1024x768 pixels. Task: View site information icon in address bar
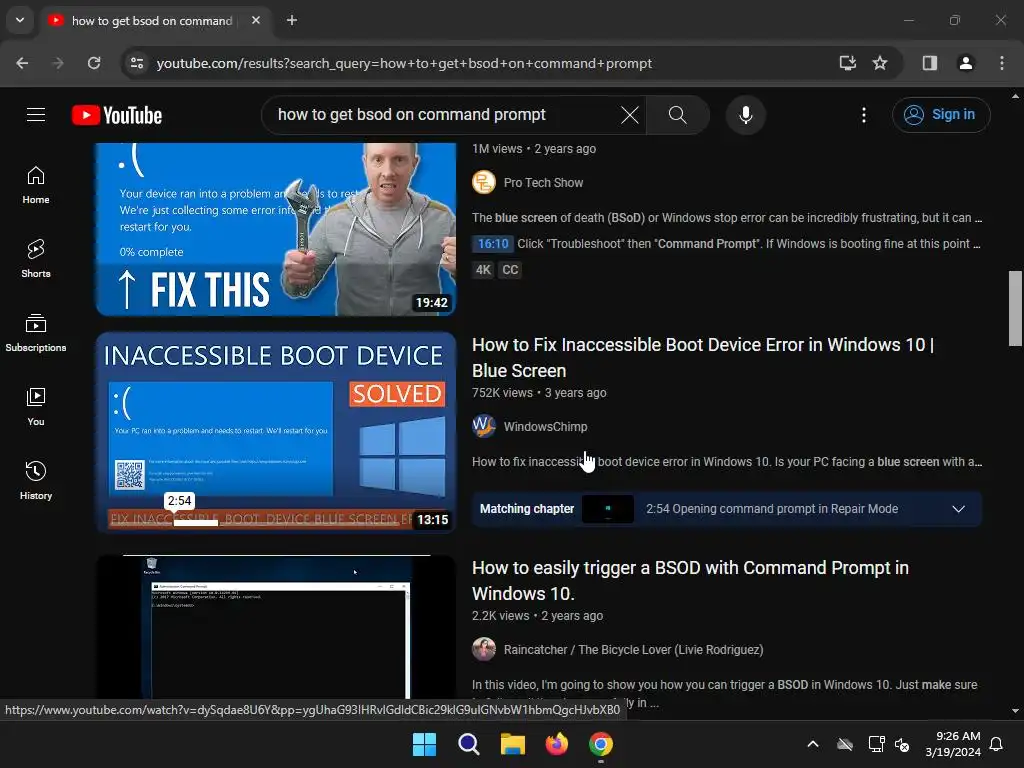137,63
